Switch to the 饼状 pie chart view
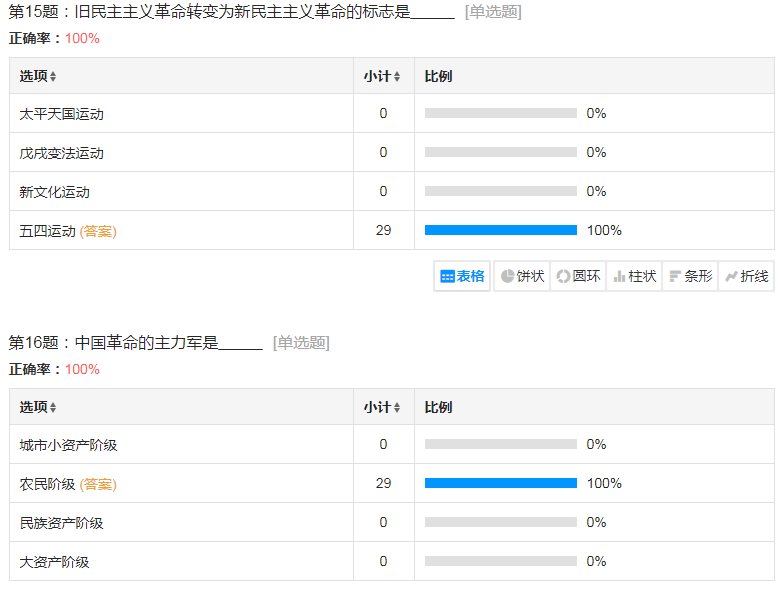The image size is (782, 590). [522, 276]
